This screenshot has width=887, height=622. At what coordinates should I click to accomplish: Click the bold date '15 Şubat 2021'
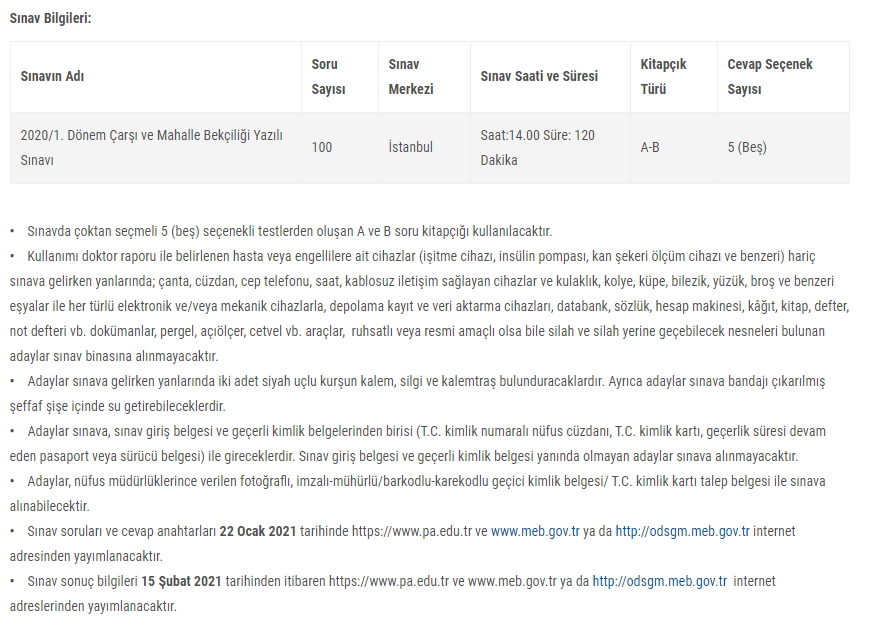[x=181, y=581]
